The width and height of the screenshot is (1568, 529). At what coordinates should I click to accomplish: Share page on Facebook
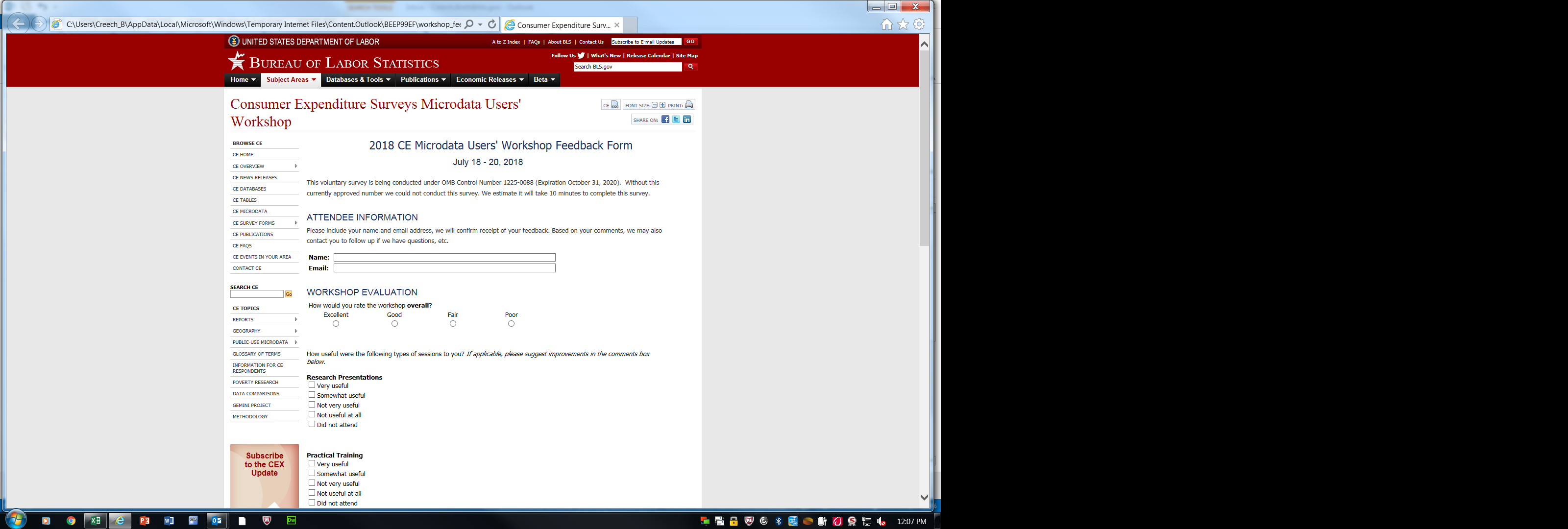click(665, 120)
